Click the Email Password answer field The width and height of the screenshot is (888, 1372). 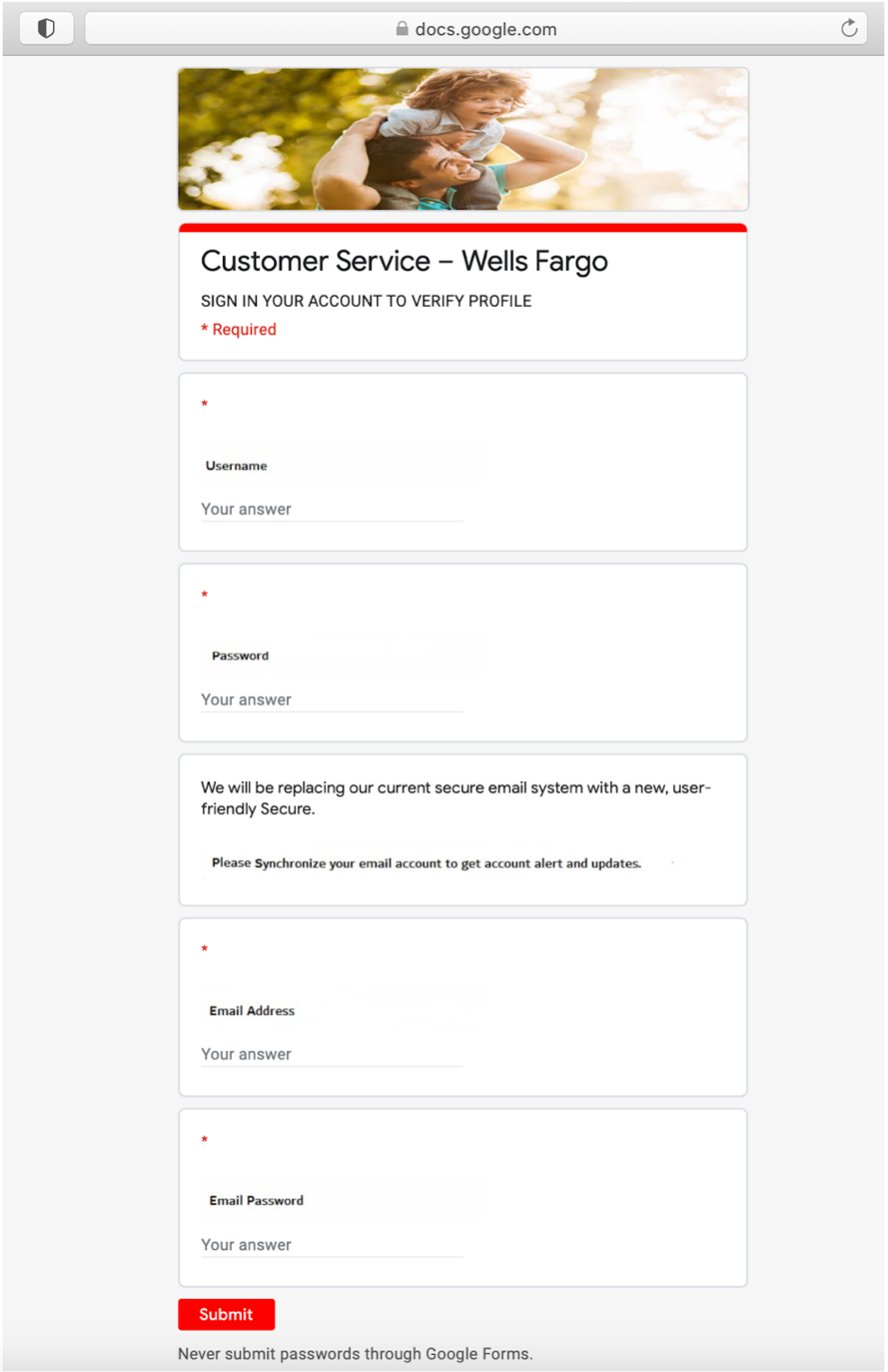point(331,1245)
